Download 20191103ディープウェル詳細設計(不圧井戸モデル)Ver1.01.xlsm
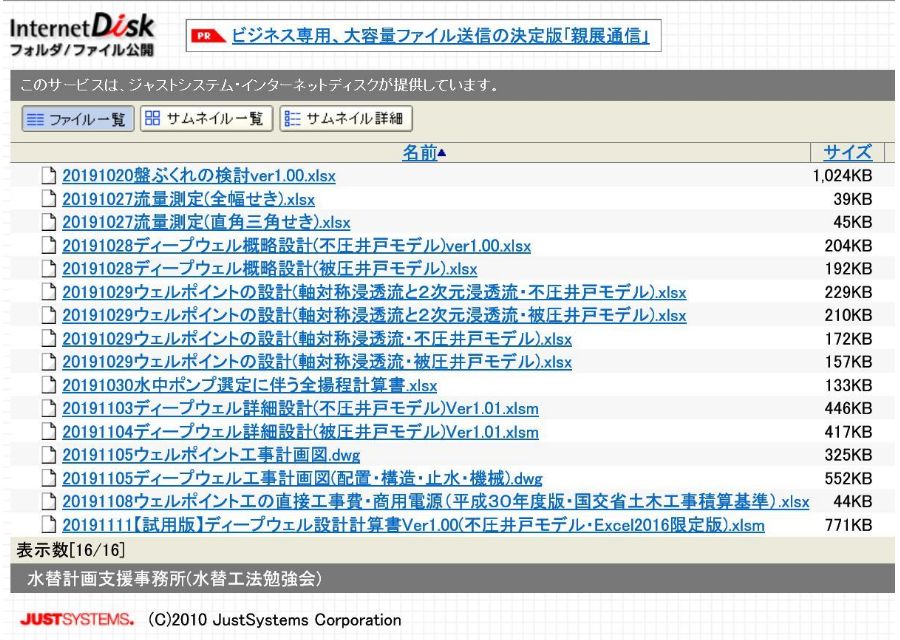The image size is (900, 640). [300, 409]
